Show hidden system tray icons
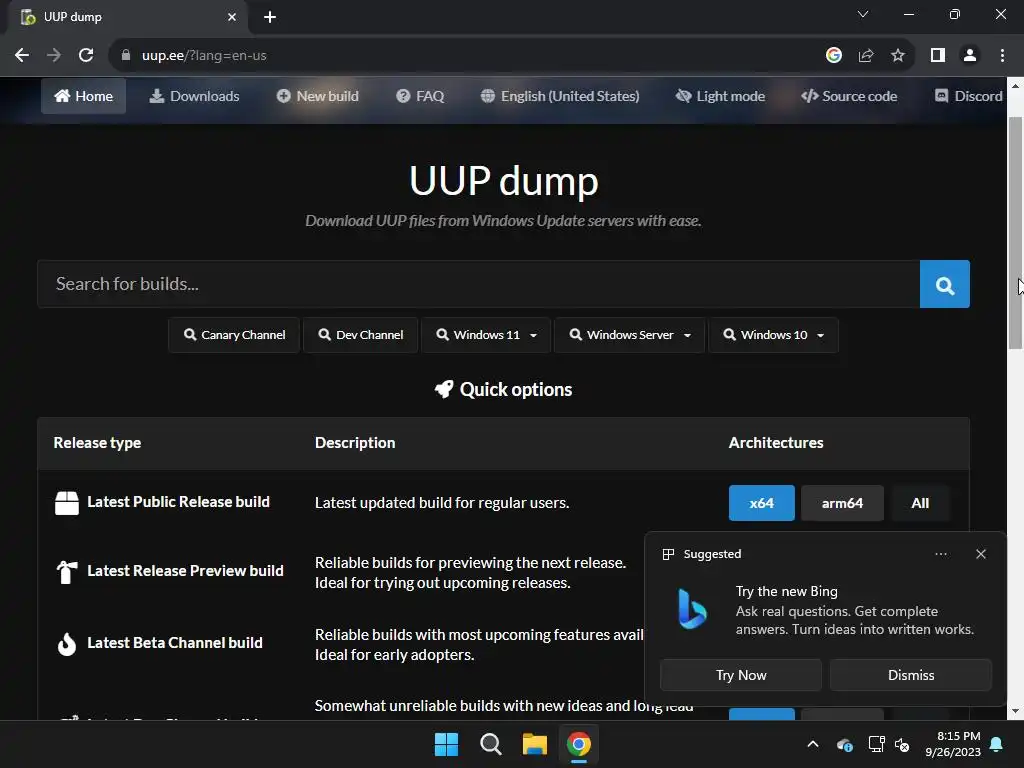Screen dimensions: 1024x768 pos(813,744)
